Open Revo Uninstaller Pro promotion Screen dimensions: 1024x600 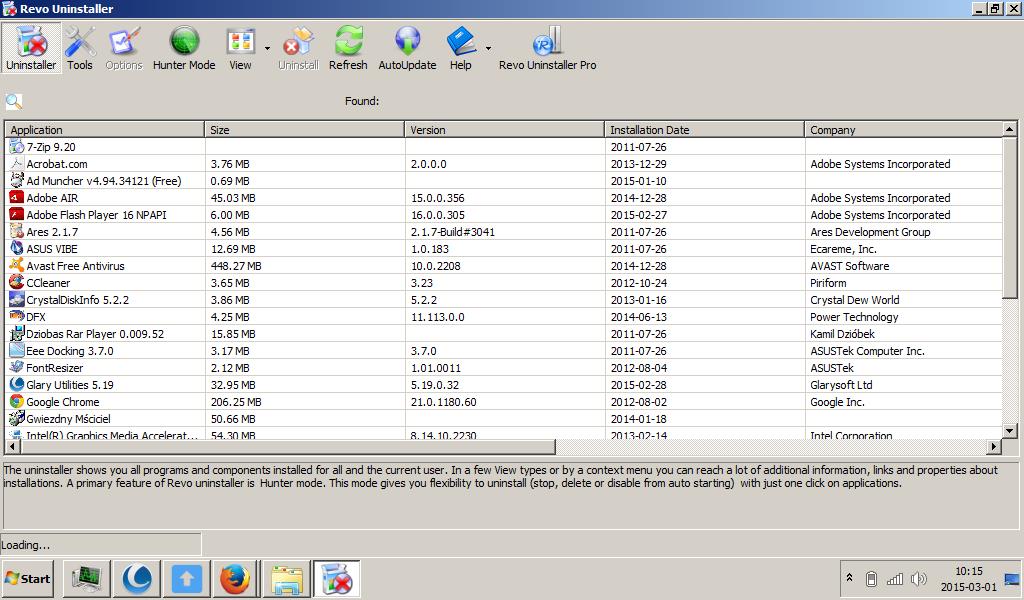[x=547, y=48]
